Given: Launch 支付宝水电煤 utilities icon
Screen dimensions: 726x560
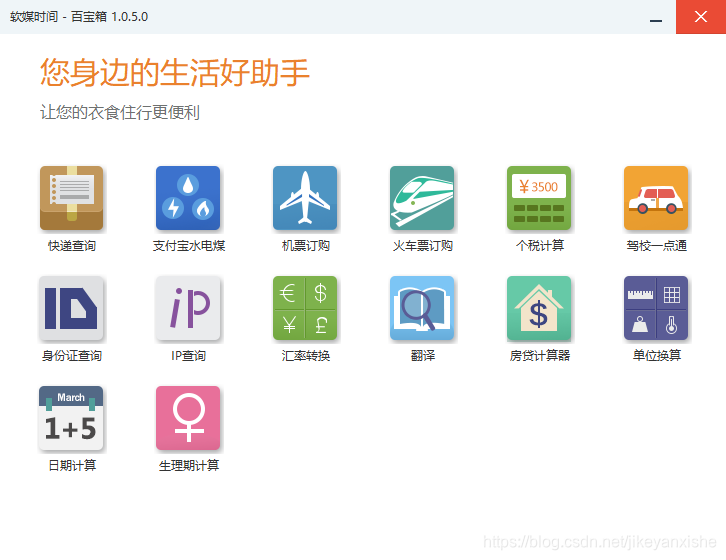Looking at the screenshot, I should click(x=188, y=198).
